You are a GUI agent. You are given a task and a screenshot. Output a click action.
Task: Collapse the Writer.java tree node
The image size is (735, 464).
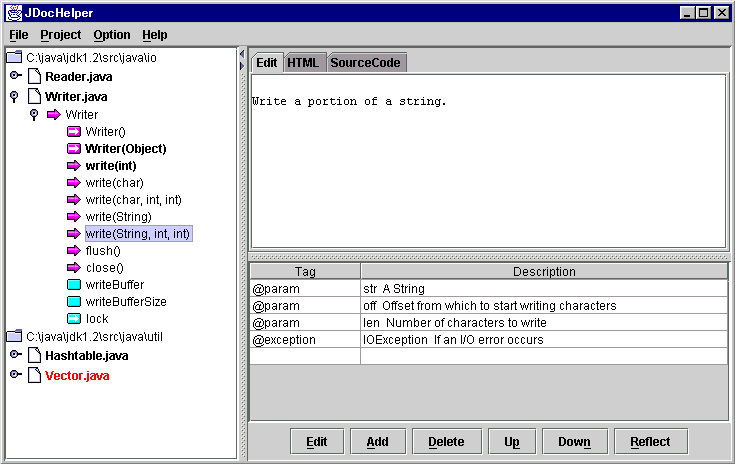[x=15, y=97]
